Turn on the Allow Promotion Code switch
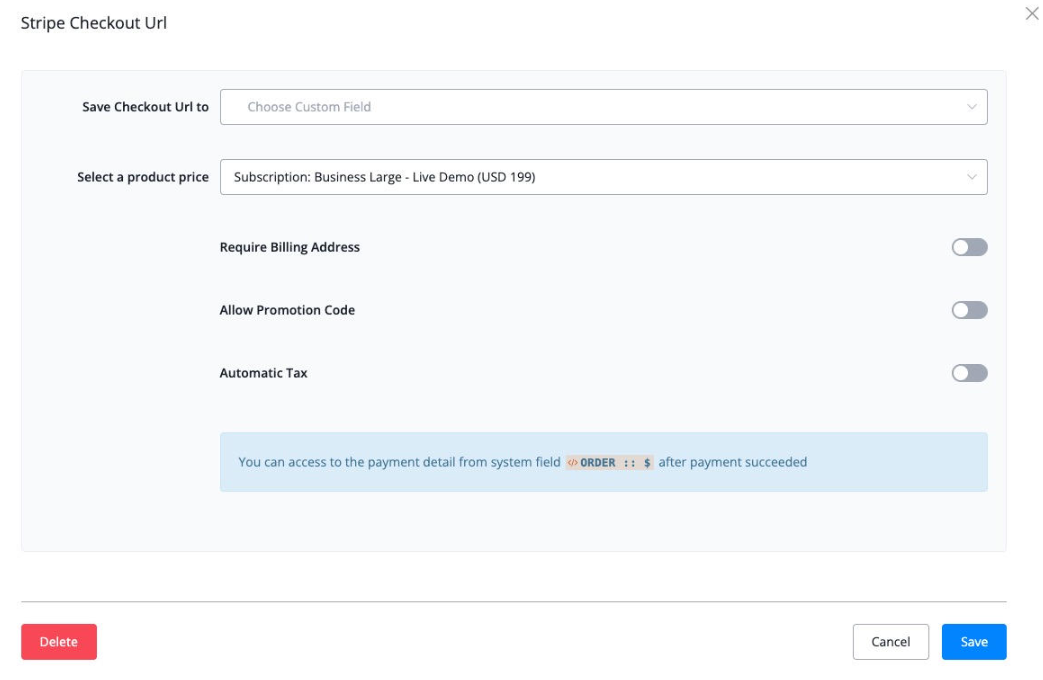 (x=969, y=310)
